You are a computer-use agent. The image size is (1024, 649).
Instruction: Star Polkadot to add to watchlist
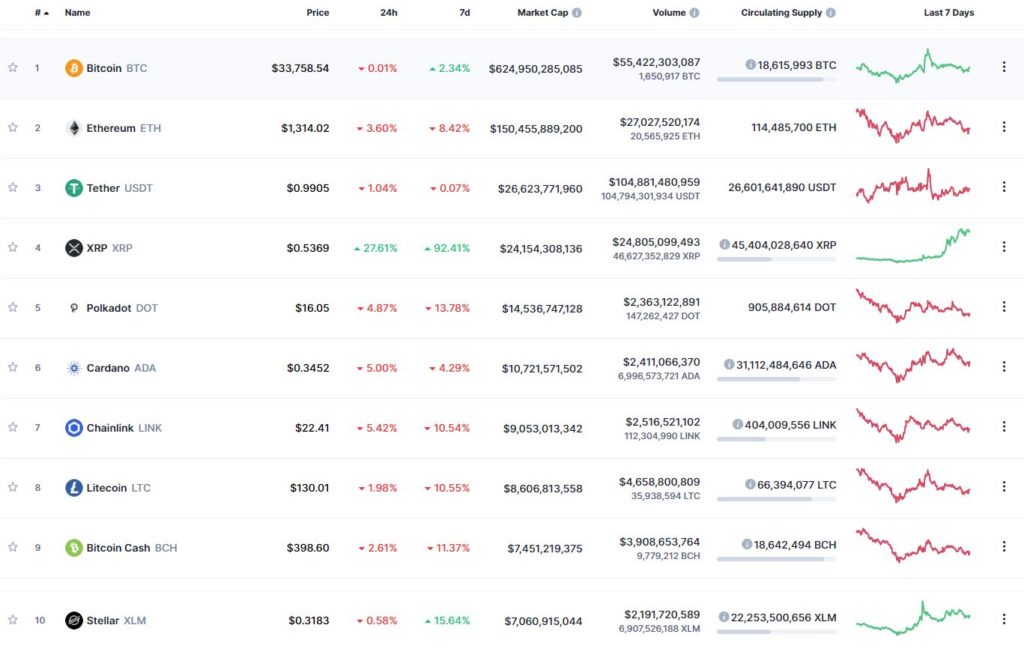tap(12, 307)
